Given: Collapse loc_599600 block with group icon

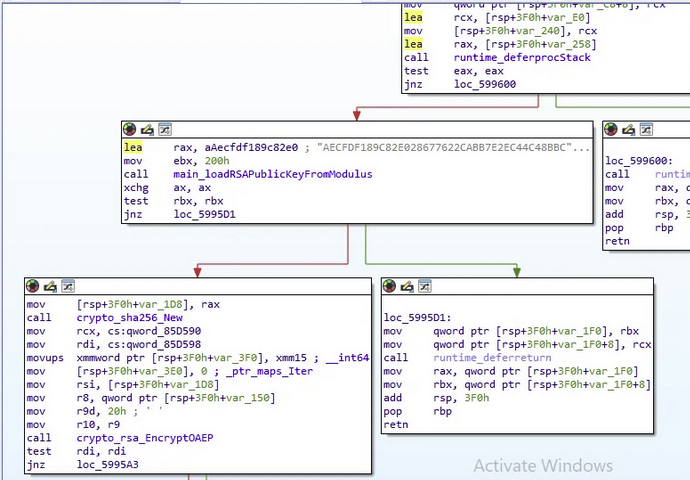Looking at the screenshot, I should tap(648, 130).
